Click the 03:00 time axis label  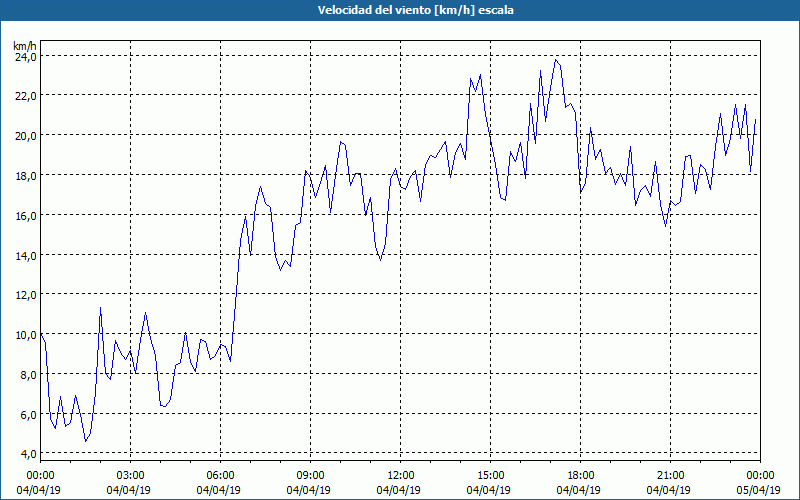click(131, 476)
